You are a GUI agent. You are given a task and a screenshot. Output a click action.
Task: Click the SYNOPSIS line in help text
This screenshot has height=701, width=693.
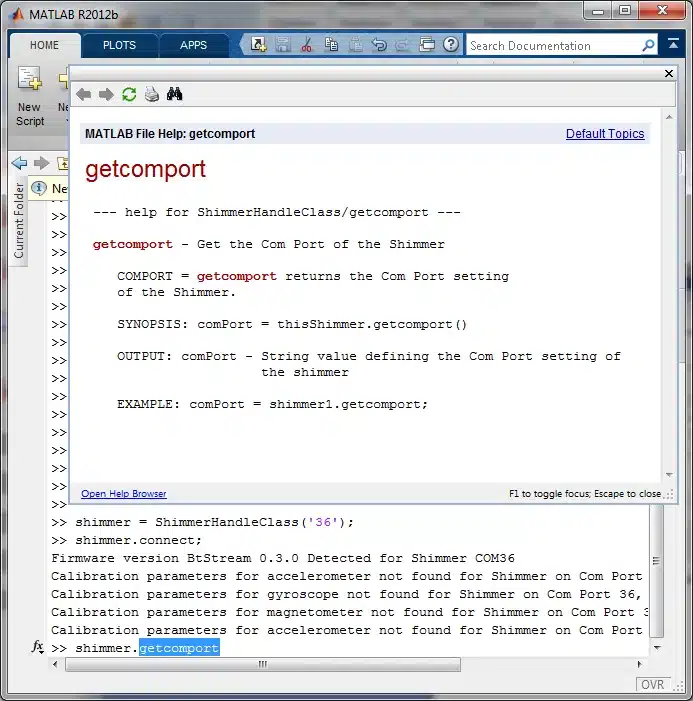click(x=292, y=324)
